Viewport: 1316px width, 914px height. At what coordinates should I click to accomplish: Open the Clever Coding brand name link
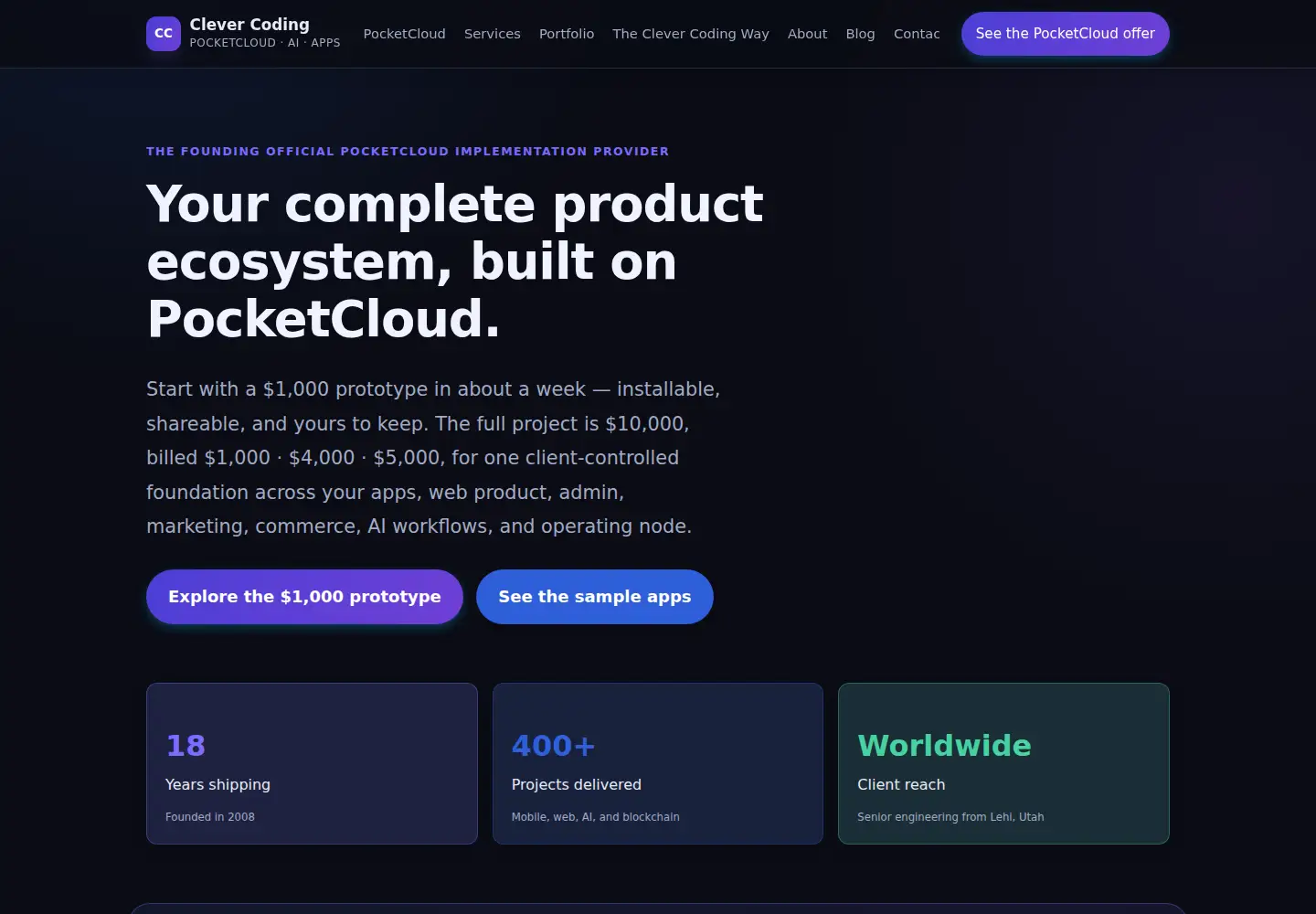click(249, 25)
